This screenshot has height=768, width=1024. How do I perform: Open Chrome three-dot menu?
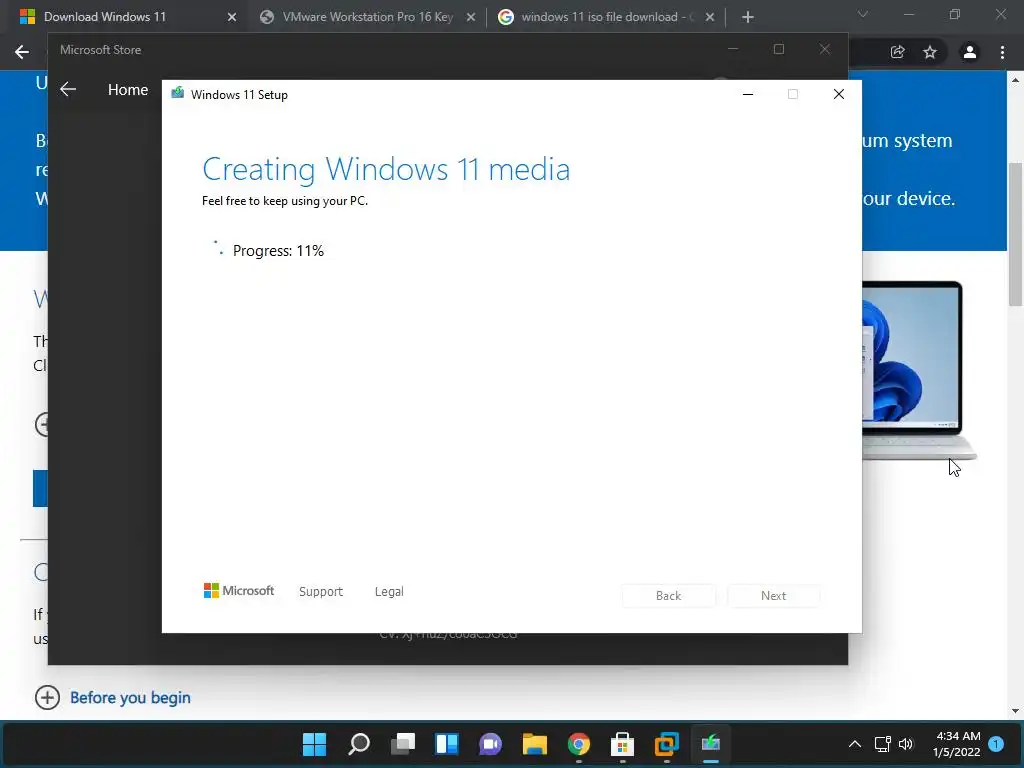pos(1002,52)
